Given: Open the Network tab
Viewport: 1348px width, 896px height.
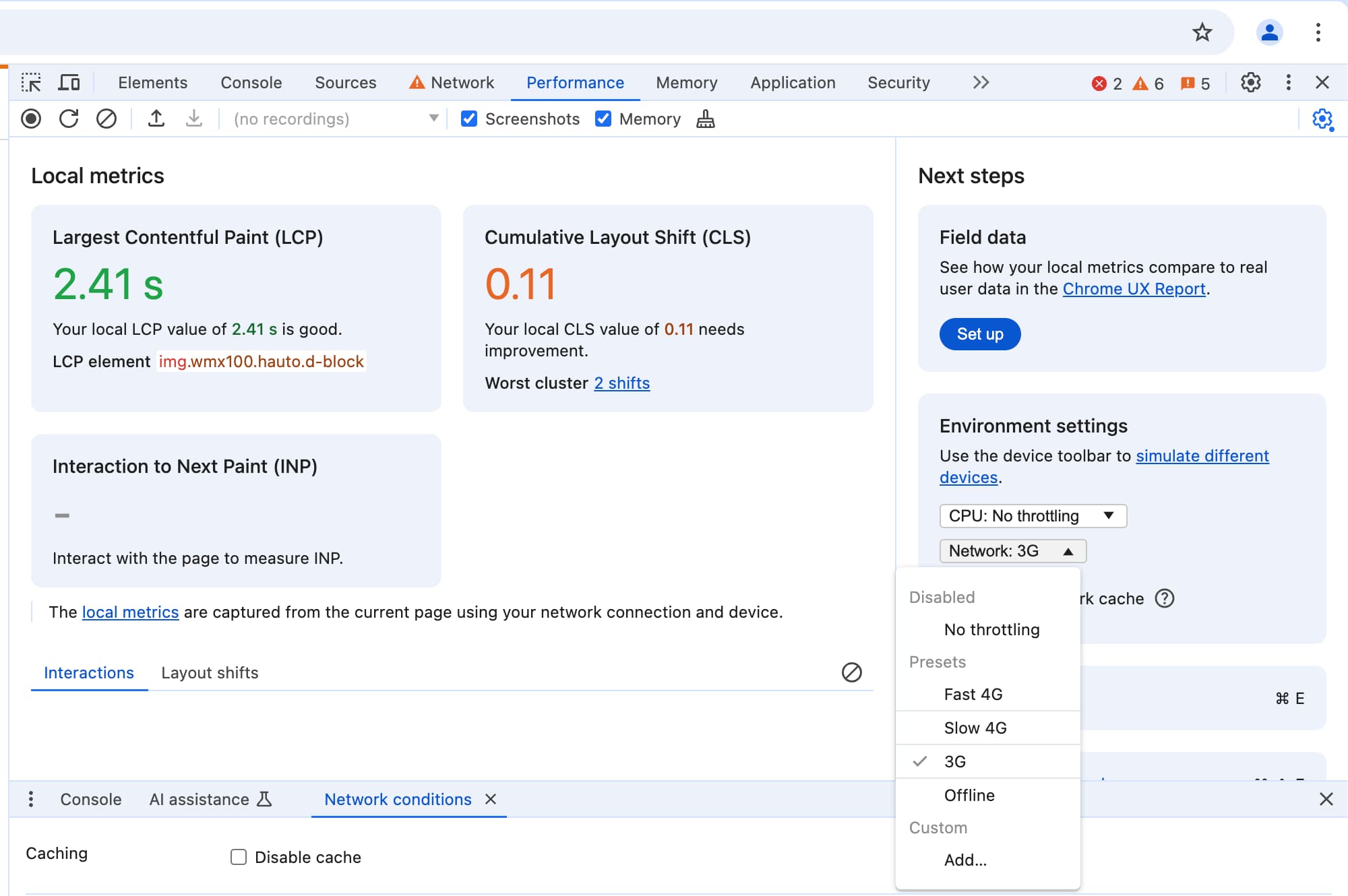Looking at the screenshot, I should [x=452, y=82].
